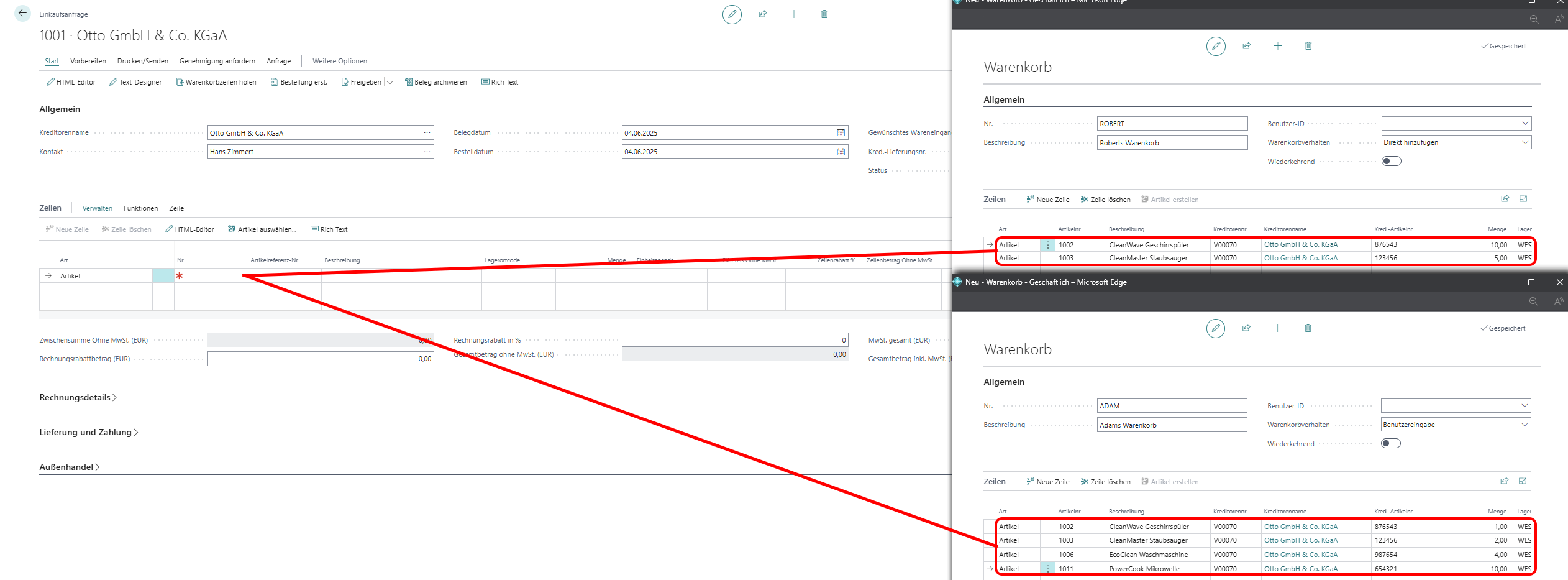
Task: Click the Rechnungsrabatt in % input field
Action: click(734, 340)
